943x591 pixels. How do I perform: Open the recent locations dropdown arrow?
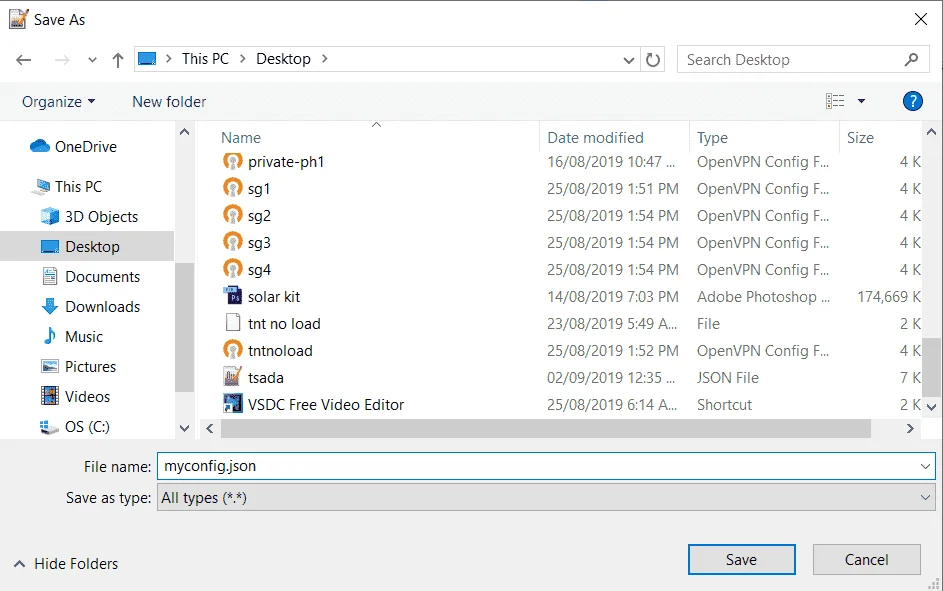point(92,60)
